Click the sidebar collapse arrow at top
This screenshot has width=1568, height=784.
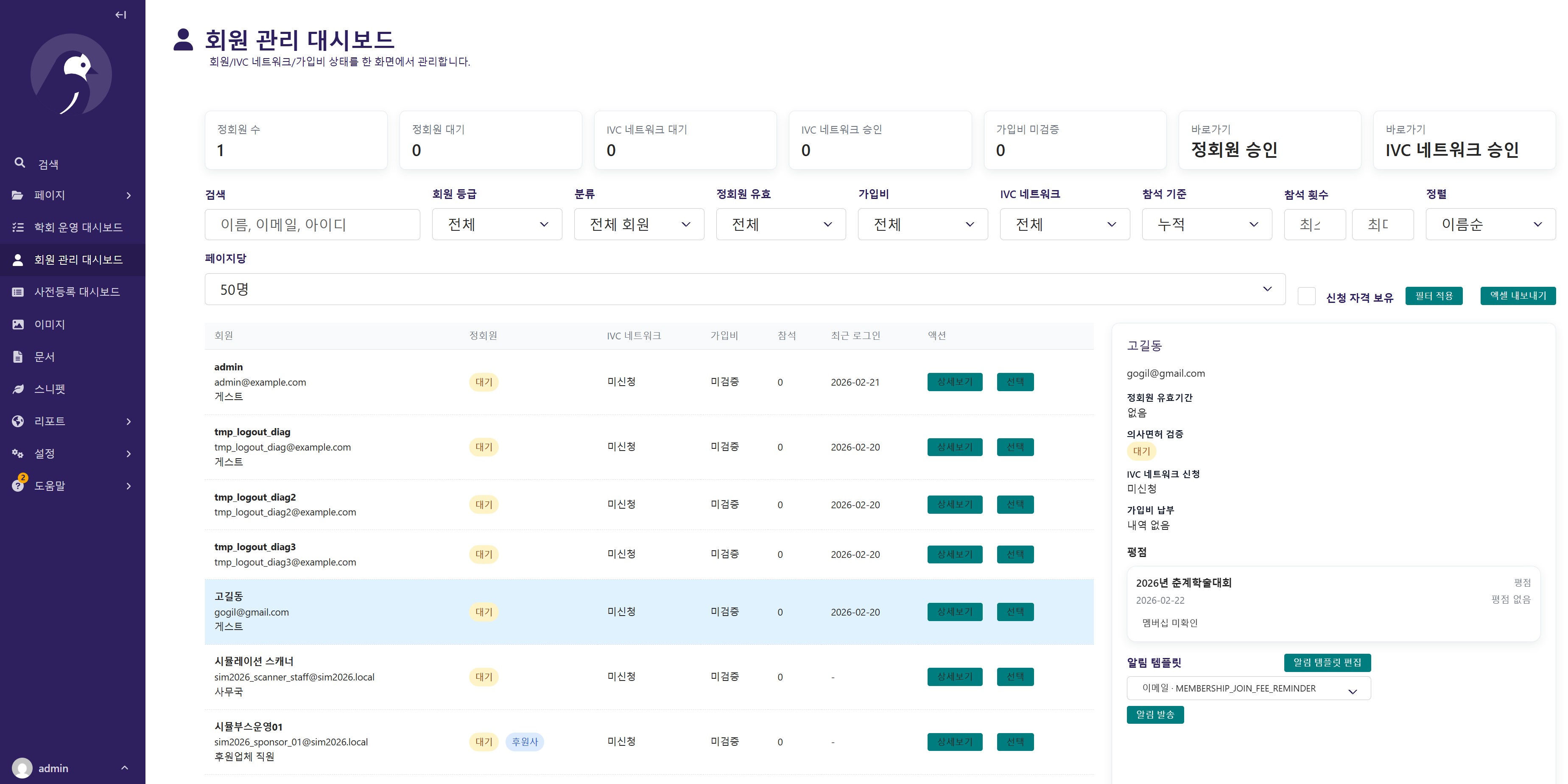pyautogui.click(x=120, y=14)
